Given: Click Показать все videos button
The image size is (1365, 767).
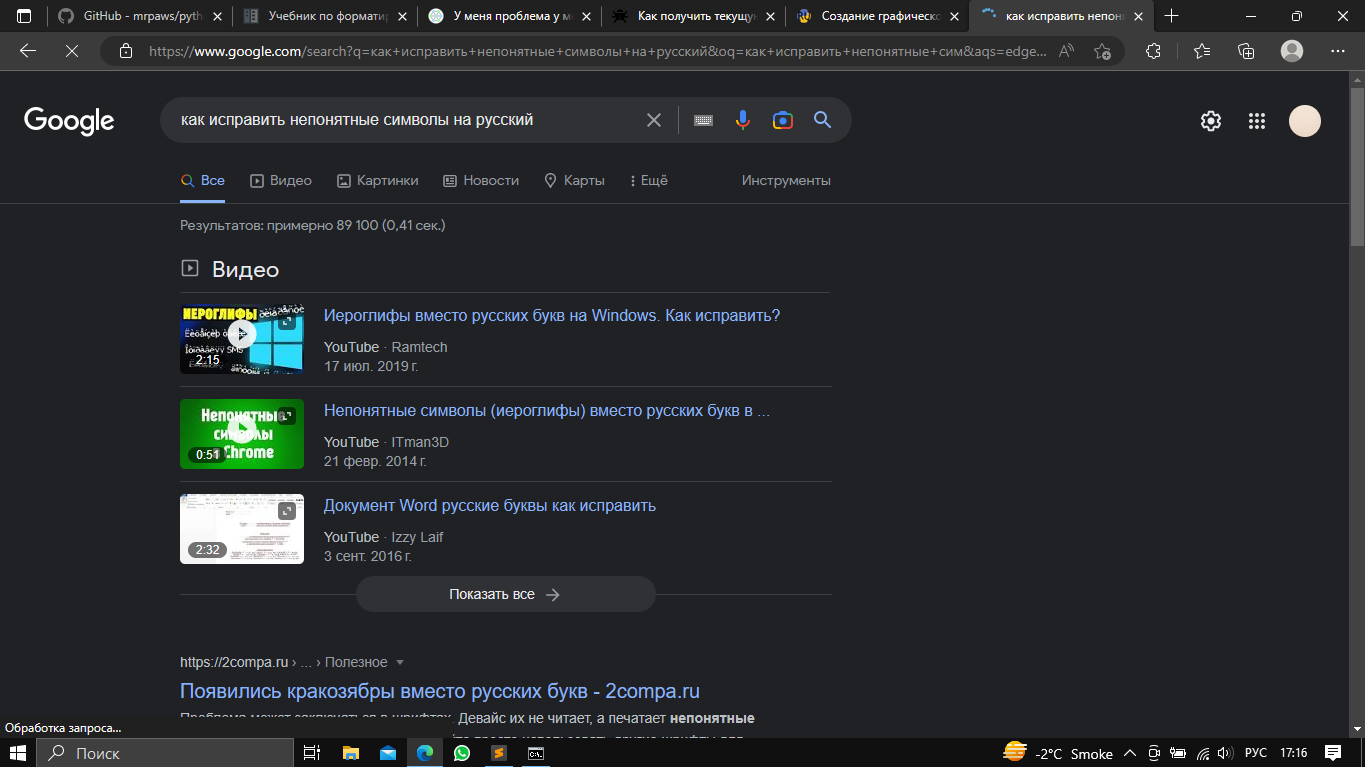Looking at the screenshot, I should 505,594.
